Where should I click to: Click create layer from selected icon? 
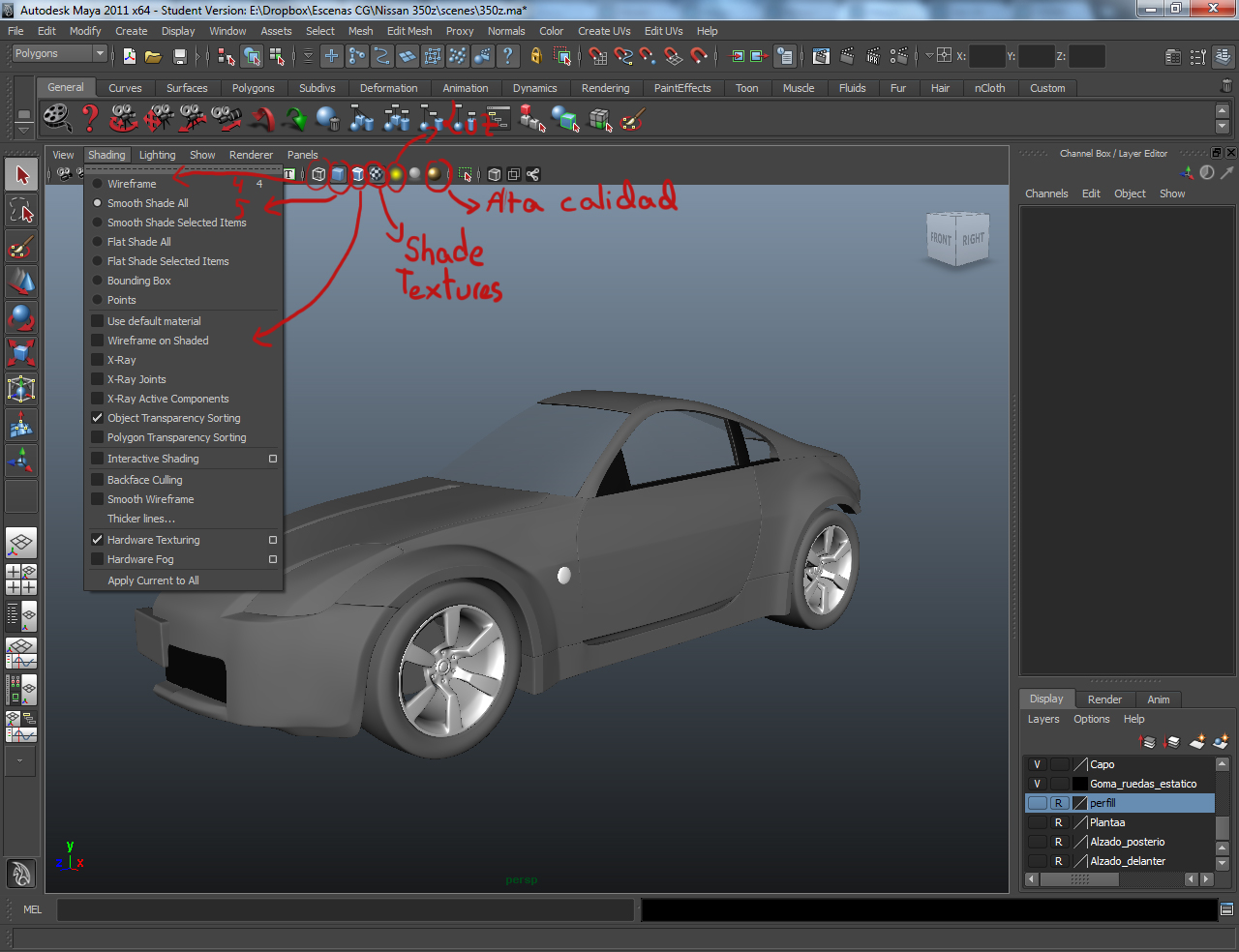pos(1221,742)
